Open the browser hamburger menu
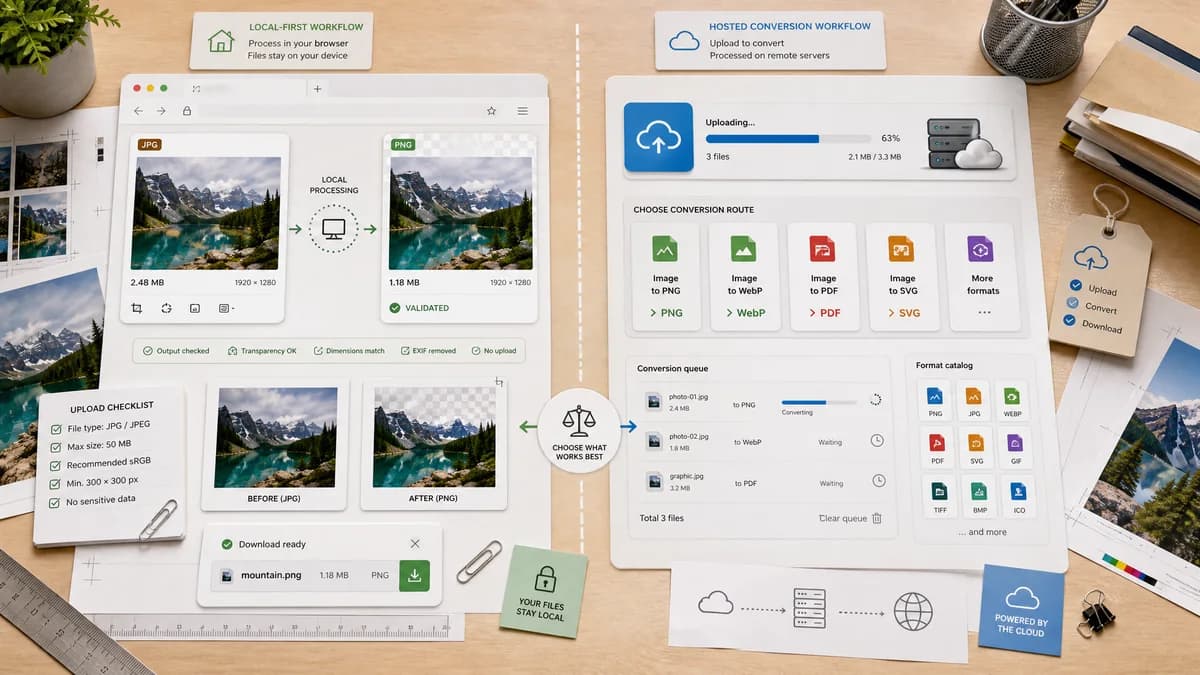 [x=523, y=111]
